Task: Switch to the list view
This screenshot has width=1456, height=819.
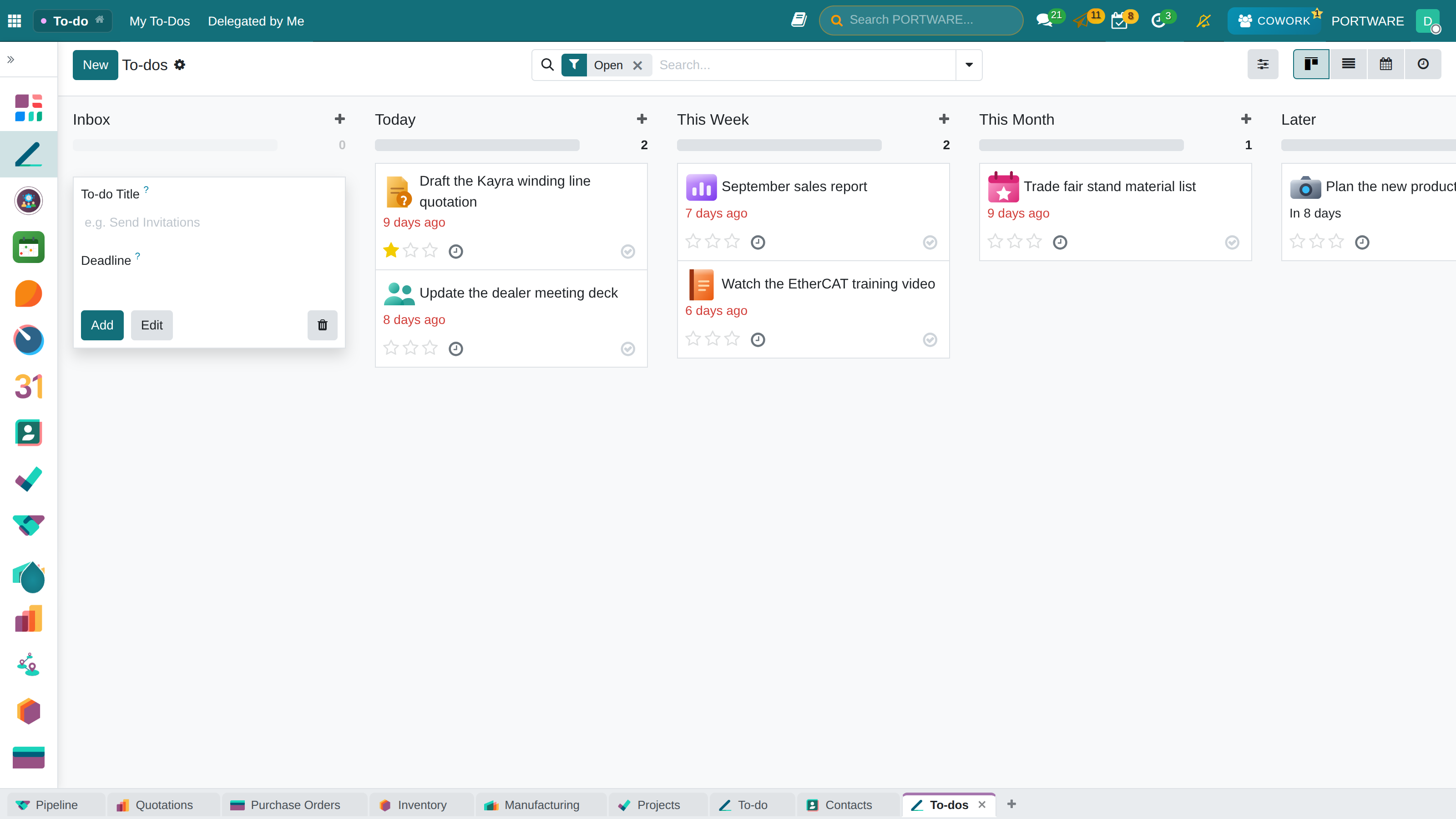Action: coord(1348,65)
